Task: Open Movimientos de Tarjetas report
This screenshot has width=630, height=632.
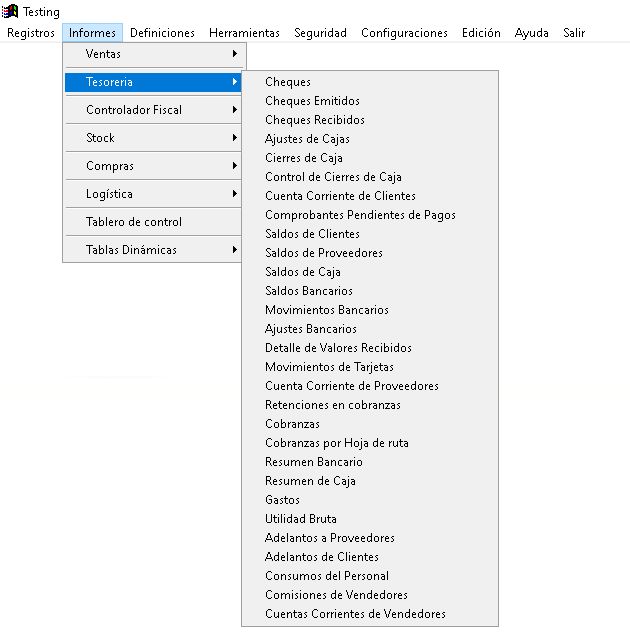Action: [x=329, y=367]
